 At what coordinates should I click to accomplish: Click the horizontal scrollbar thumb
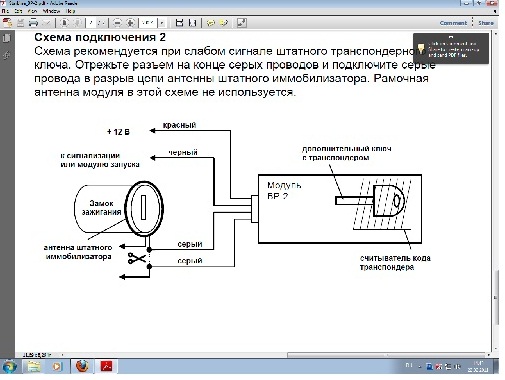[386, 355]
